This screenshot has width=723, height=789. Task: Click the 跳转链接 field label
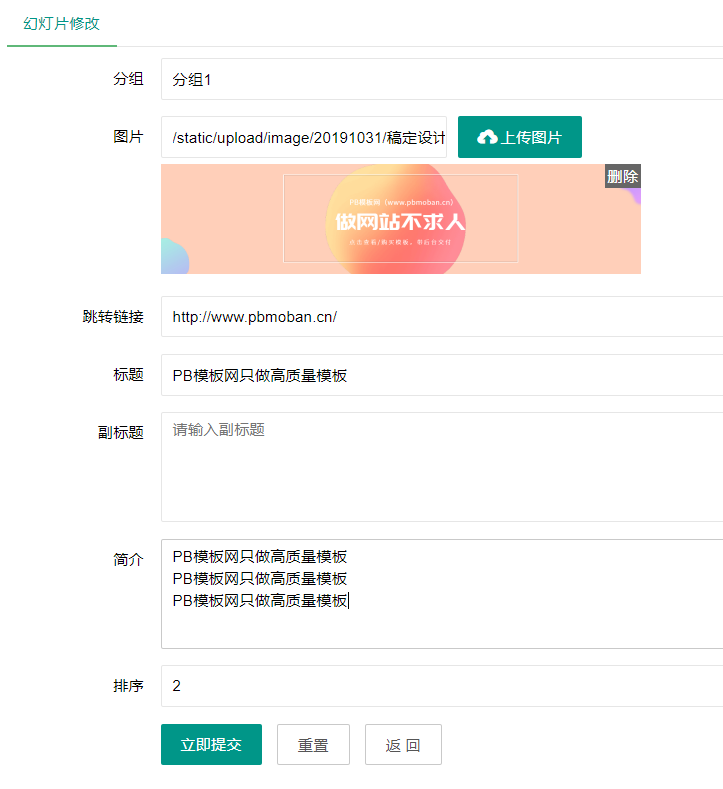(x=113, y=316)
